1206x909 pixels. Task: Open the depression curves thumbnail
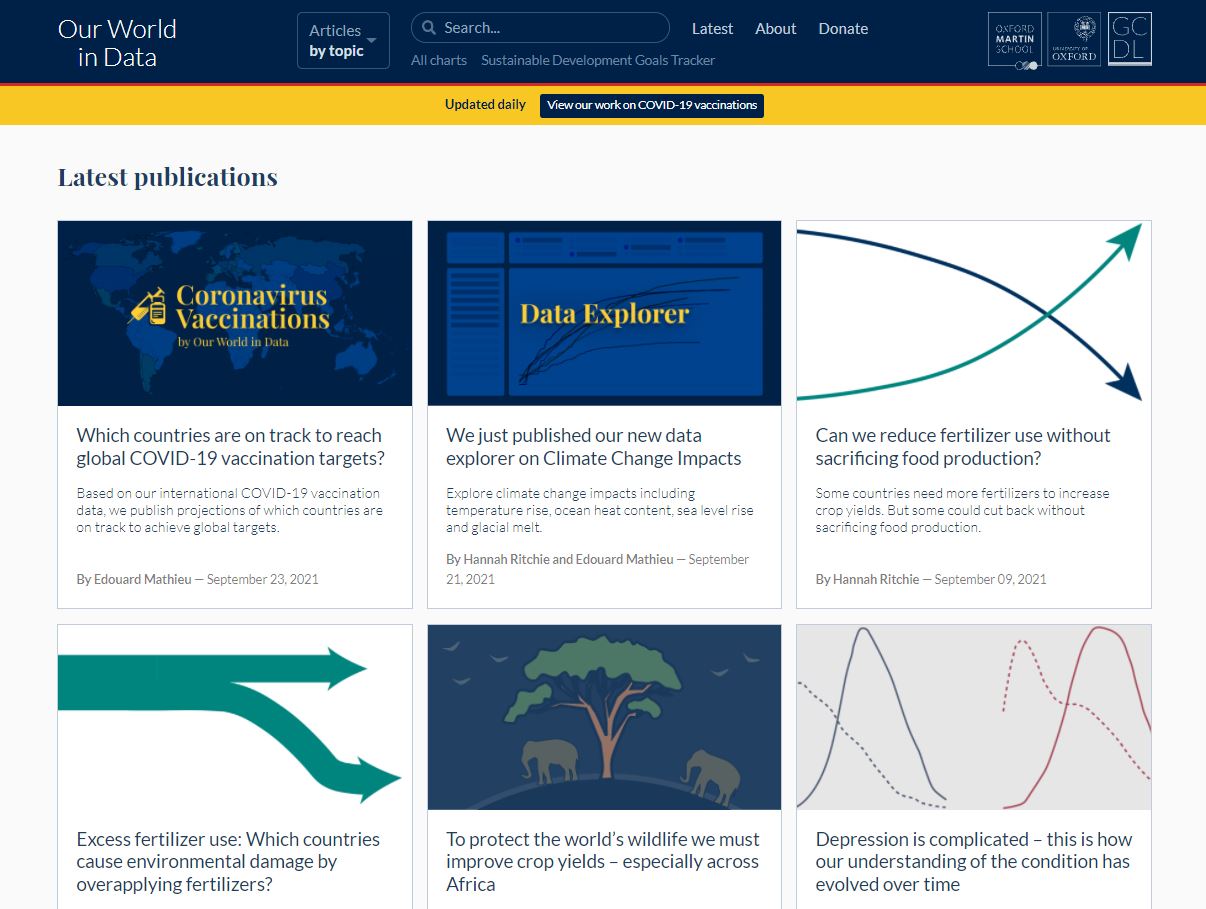point(974,717)
